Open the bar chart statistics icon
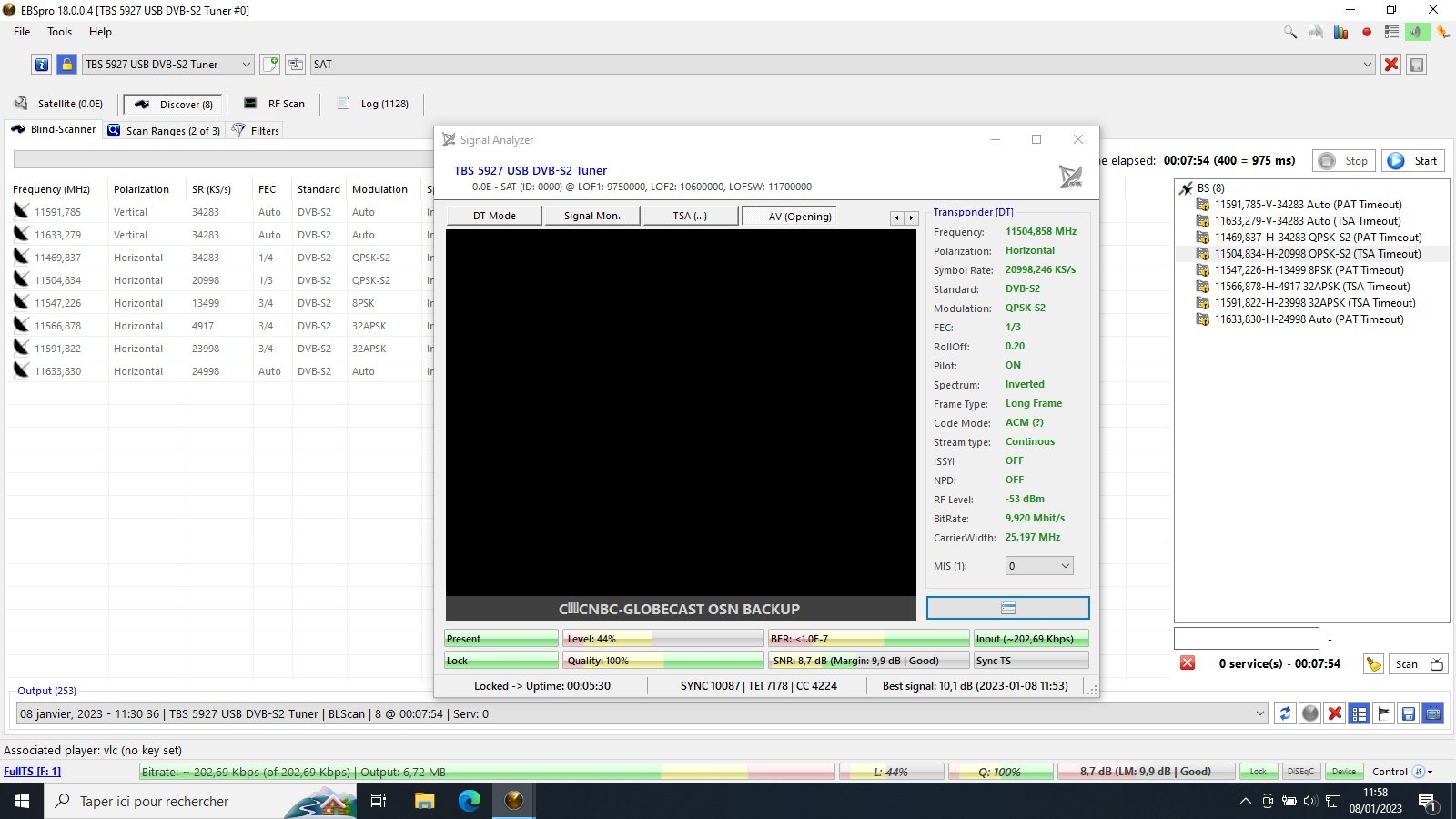Screen dimensions: 1456x819 (1340, 32)
